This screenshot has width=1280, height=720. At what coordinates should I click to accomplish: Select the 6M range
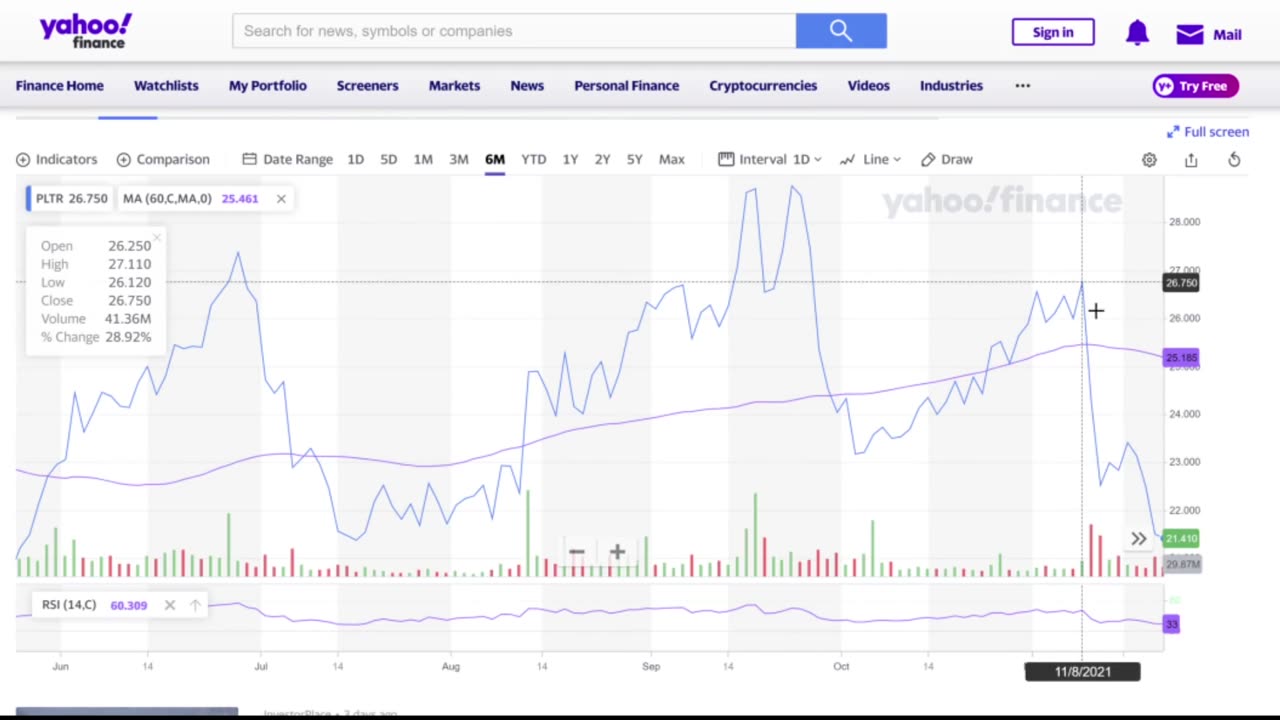coord(495,159)
